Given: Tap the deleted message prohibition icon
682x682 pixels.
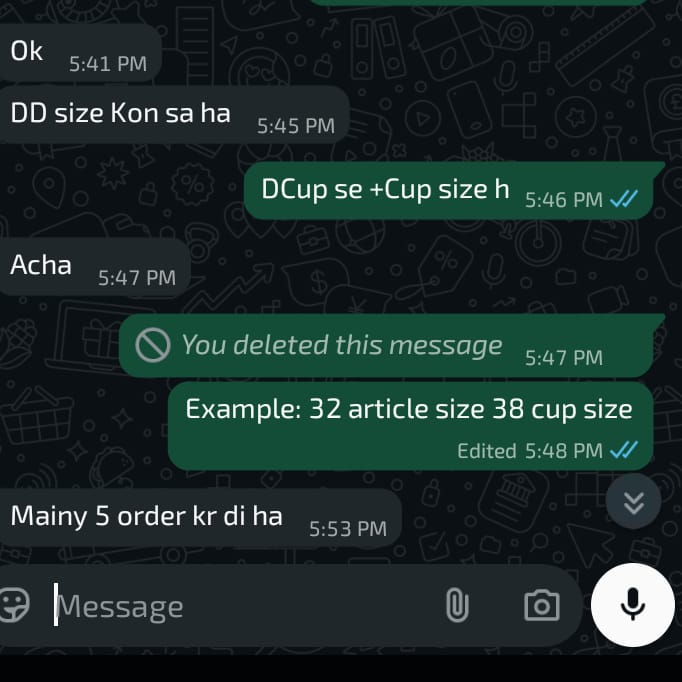Looking at the screenshot, I should tap(153, 345).
